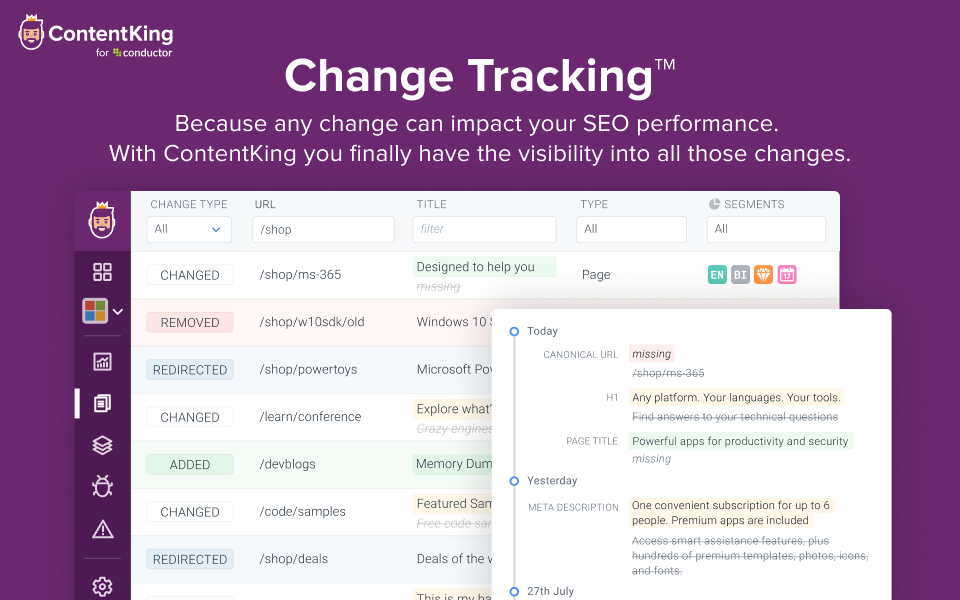
Task: Click the pink calendar segment badge
Action: 787,274
